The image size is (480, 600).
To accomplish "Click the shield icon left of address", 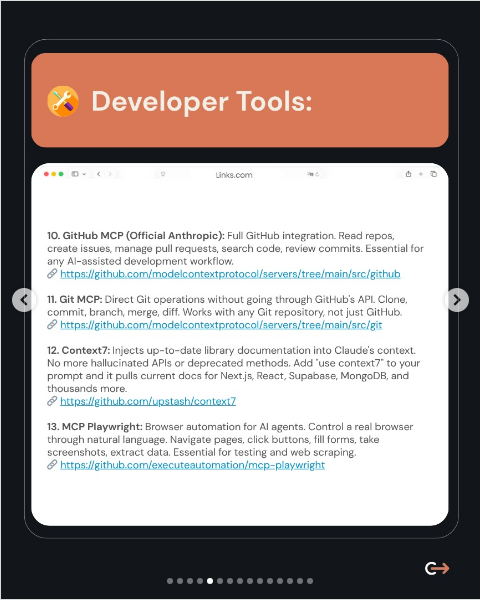I will pos(163,174).
